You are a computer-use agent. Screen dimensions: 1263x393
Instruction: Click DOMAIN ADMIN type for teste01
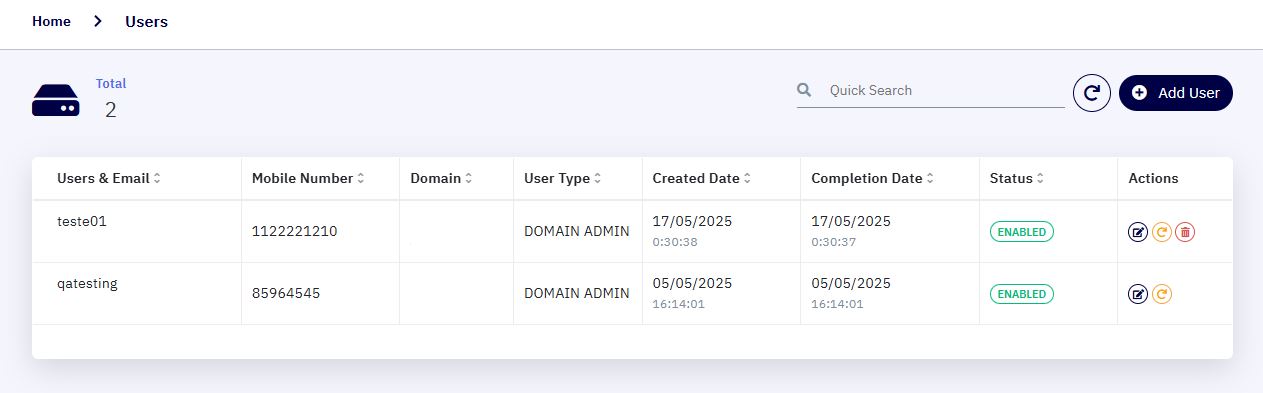coord(577,232)
